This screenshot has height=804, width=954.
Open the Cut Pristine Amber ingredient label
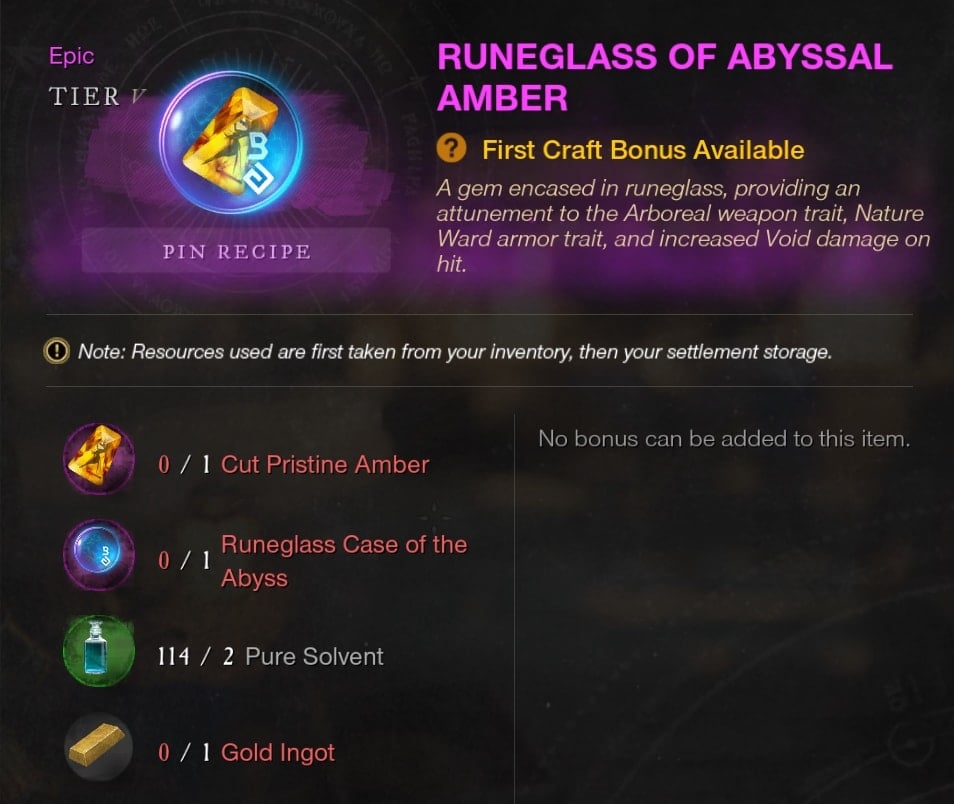tap(325, 464)
